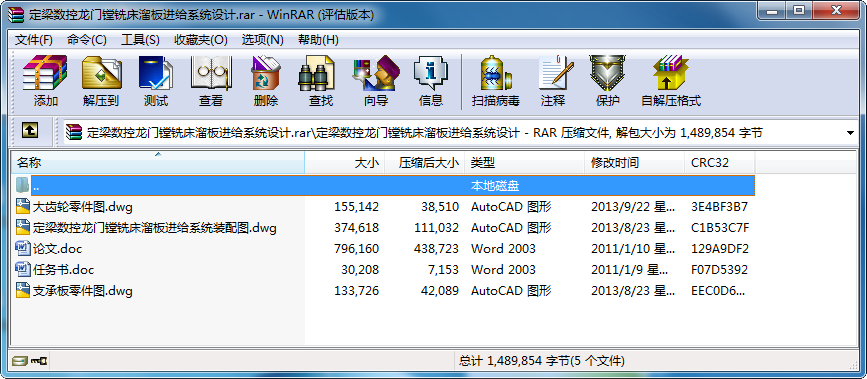Click Word 2003 type of 任务书.doc
This screenshot has height=379, width=867.
pyautogui.click(x=503, y=270)
